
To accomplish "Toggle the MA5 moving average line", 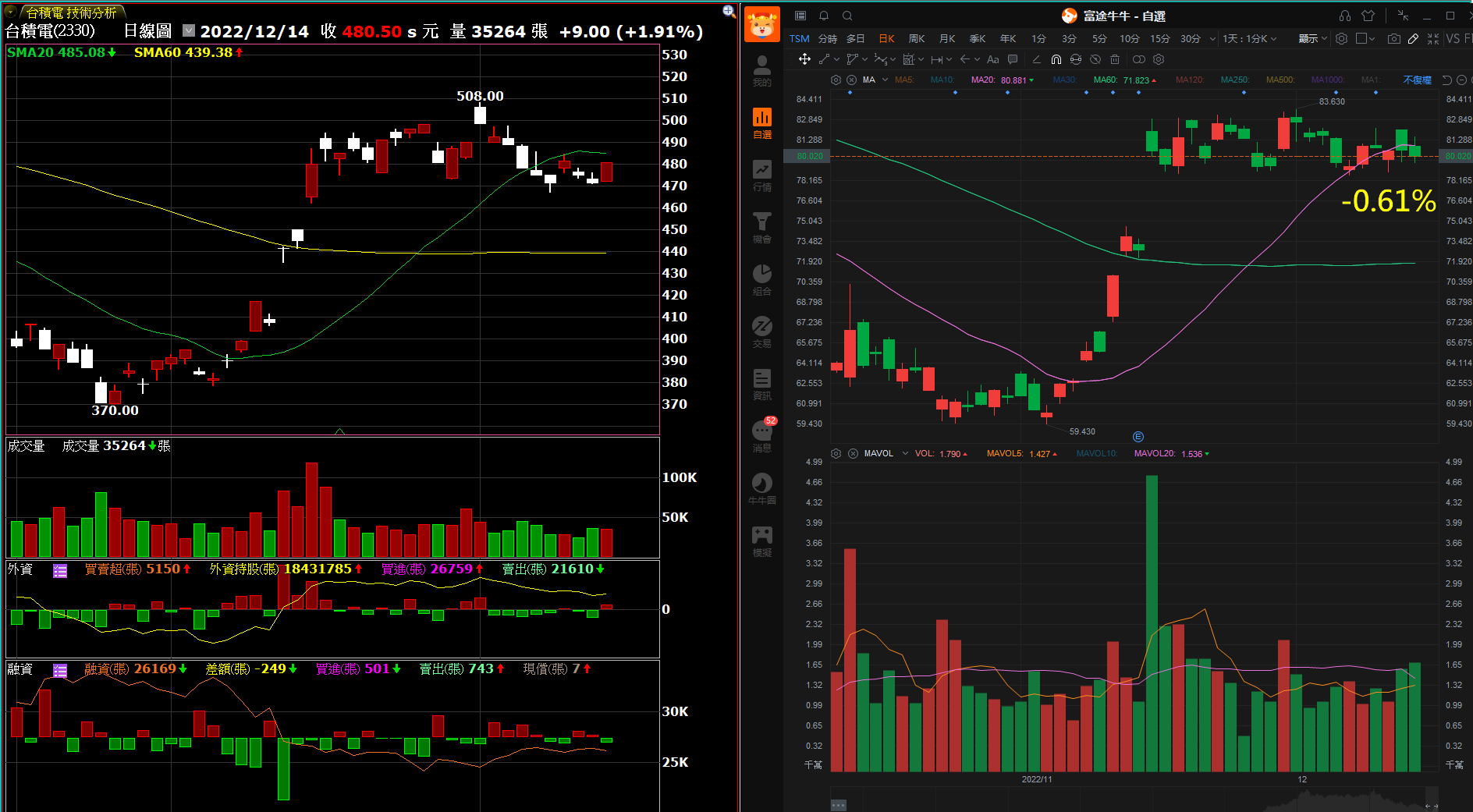I will point(903,80).
